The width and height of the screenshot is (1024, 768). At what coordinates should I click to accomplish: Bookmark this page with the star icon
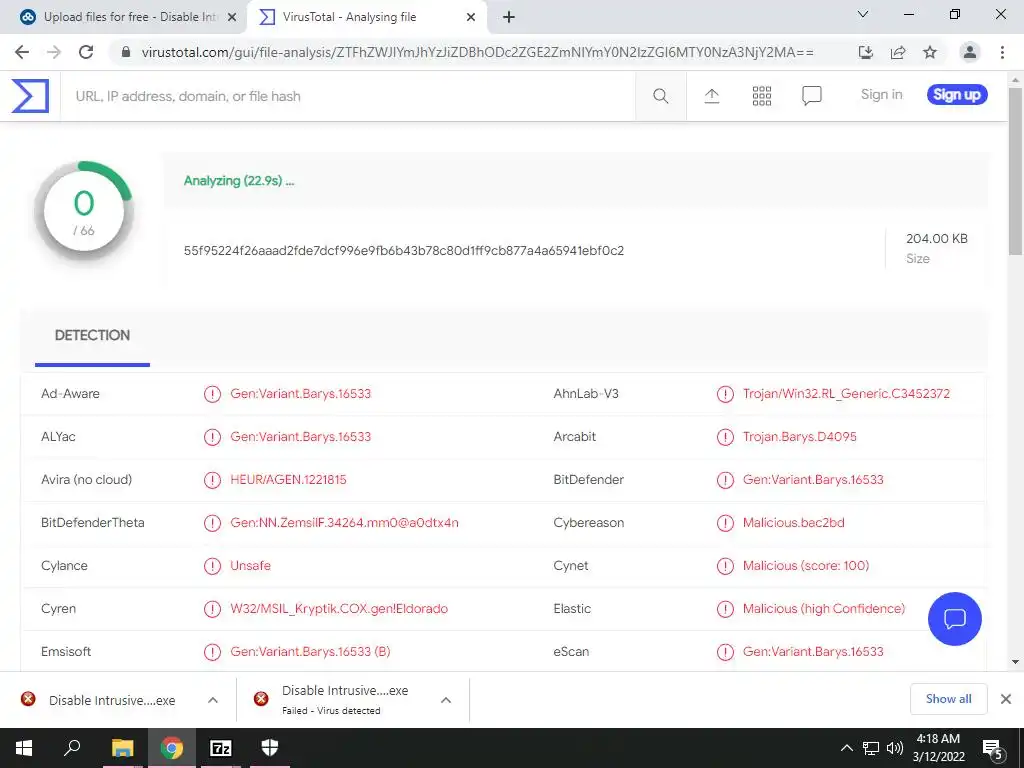pos(930,52)
